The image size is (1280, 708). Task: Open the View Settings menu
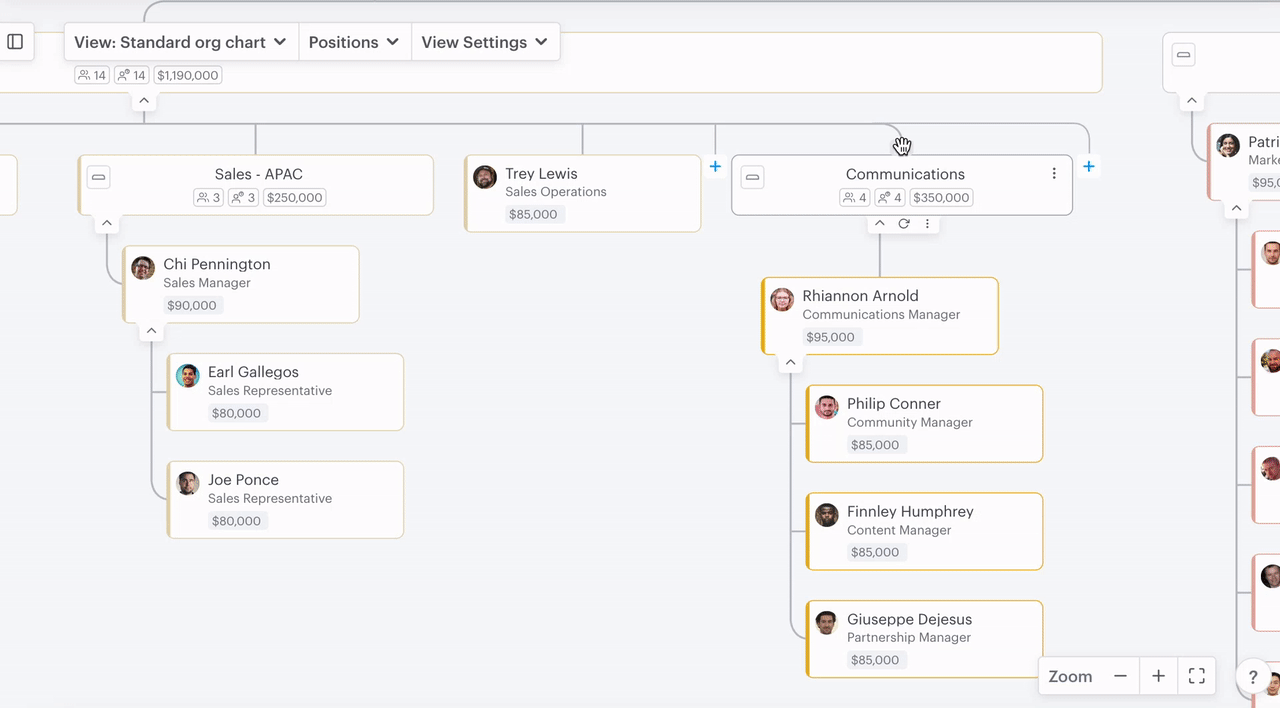[485, 42]
